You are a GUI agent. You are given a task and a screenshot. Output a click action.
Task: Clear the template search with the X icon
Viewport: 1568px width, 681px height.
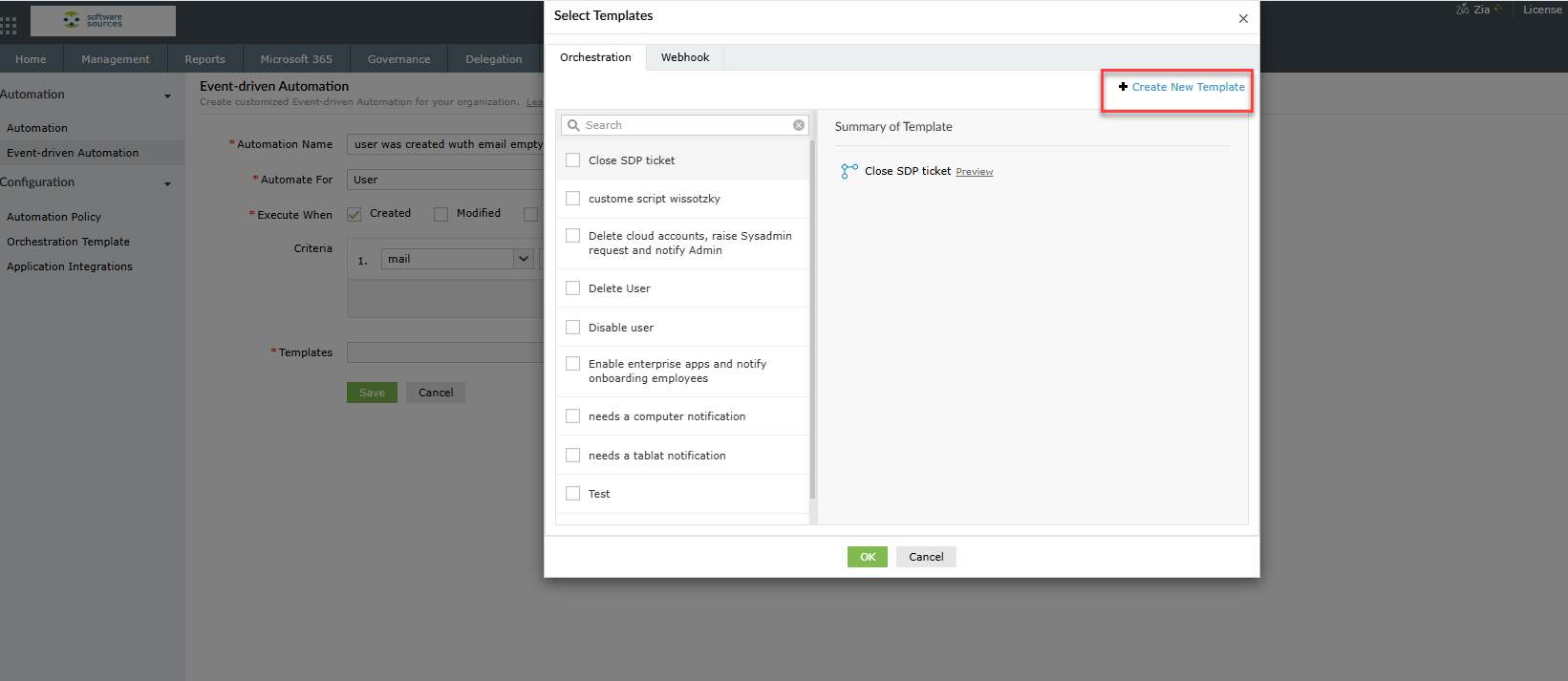click(x=799, y=125)
